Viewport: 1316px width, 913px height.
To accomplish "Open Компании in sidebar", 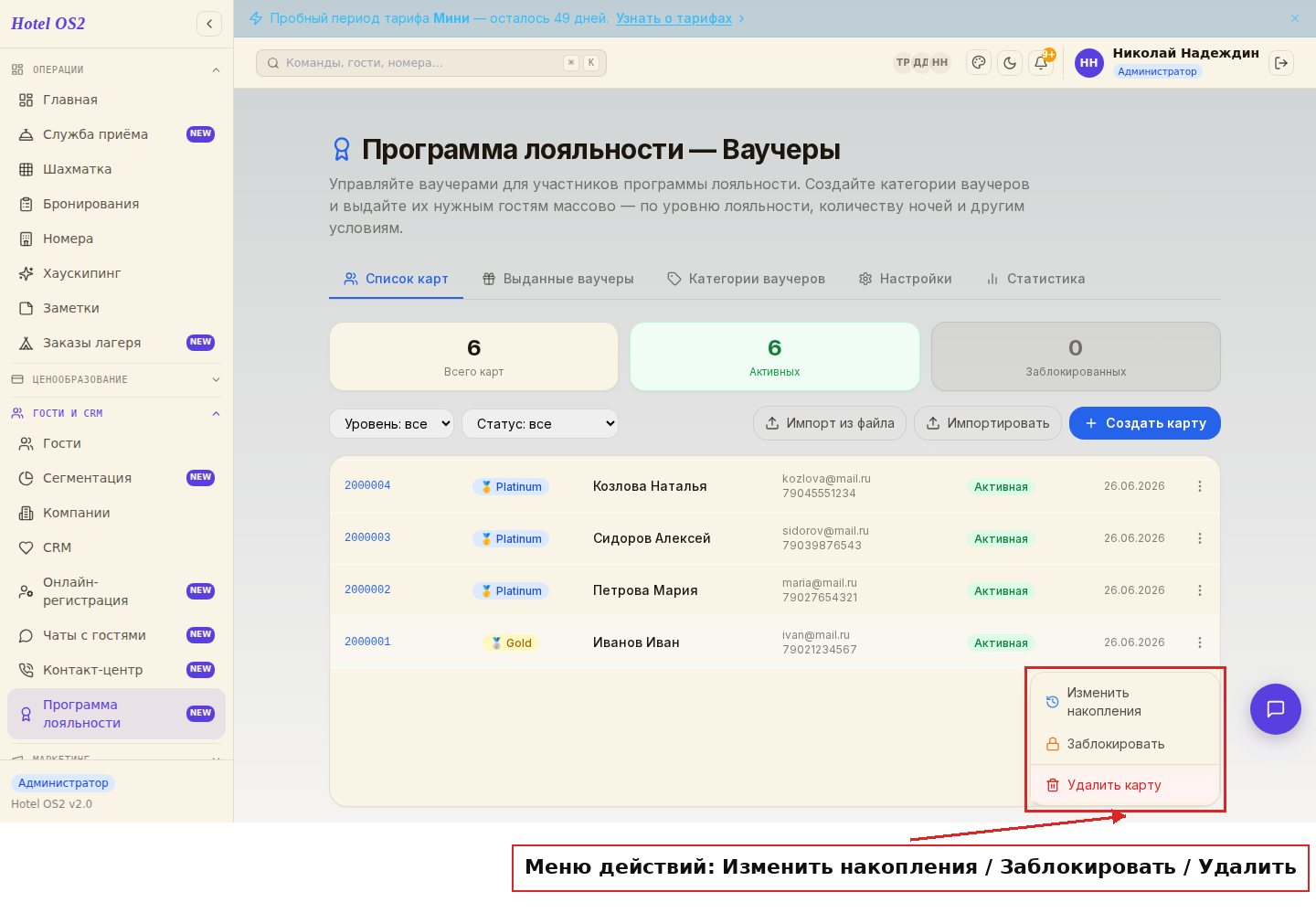I will click(x=116, y=513).
